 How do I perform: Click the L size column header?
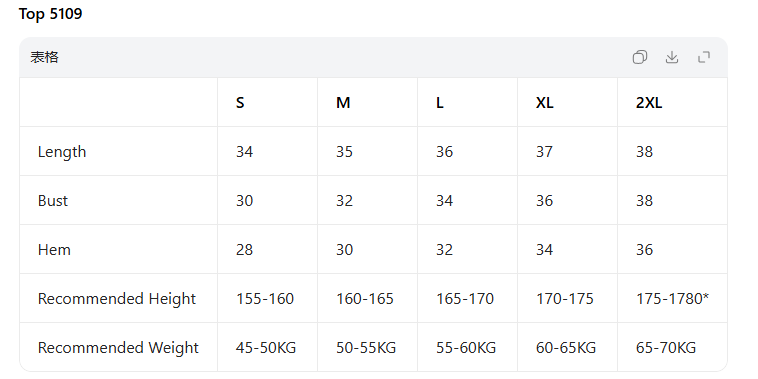pyautogui.click(x=440, y=103)
